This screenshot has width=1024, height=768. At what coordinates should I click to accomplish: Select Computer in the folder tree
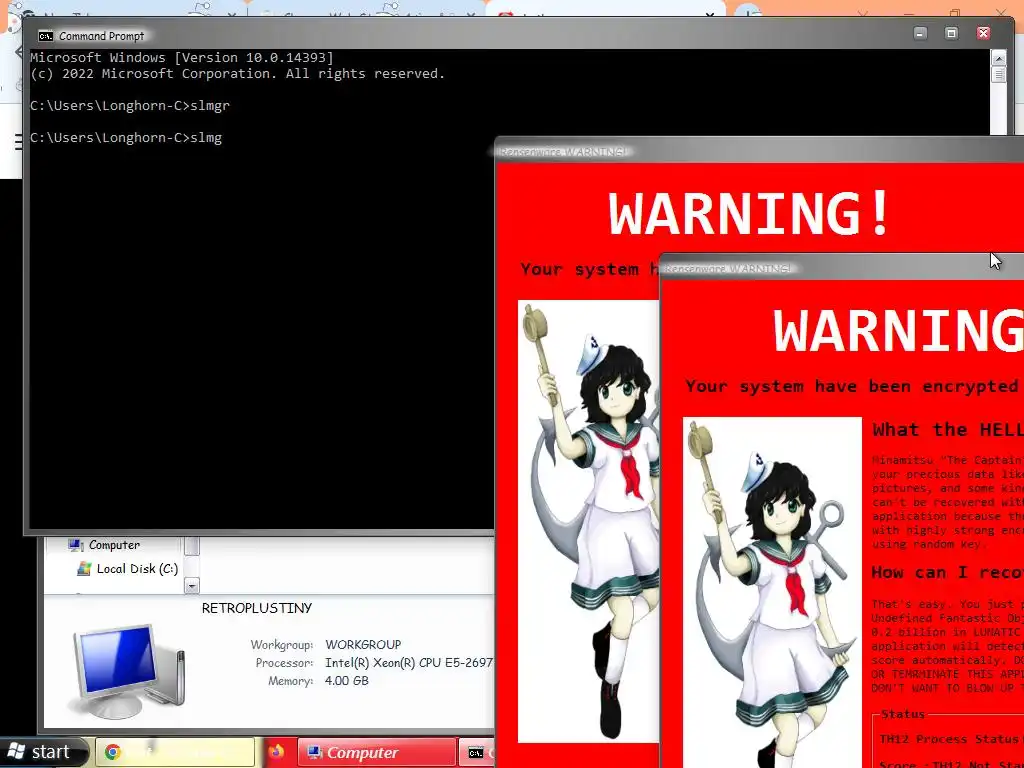tap(114, 545)
